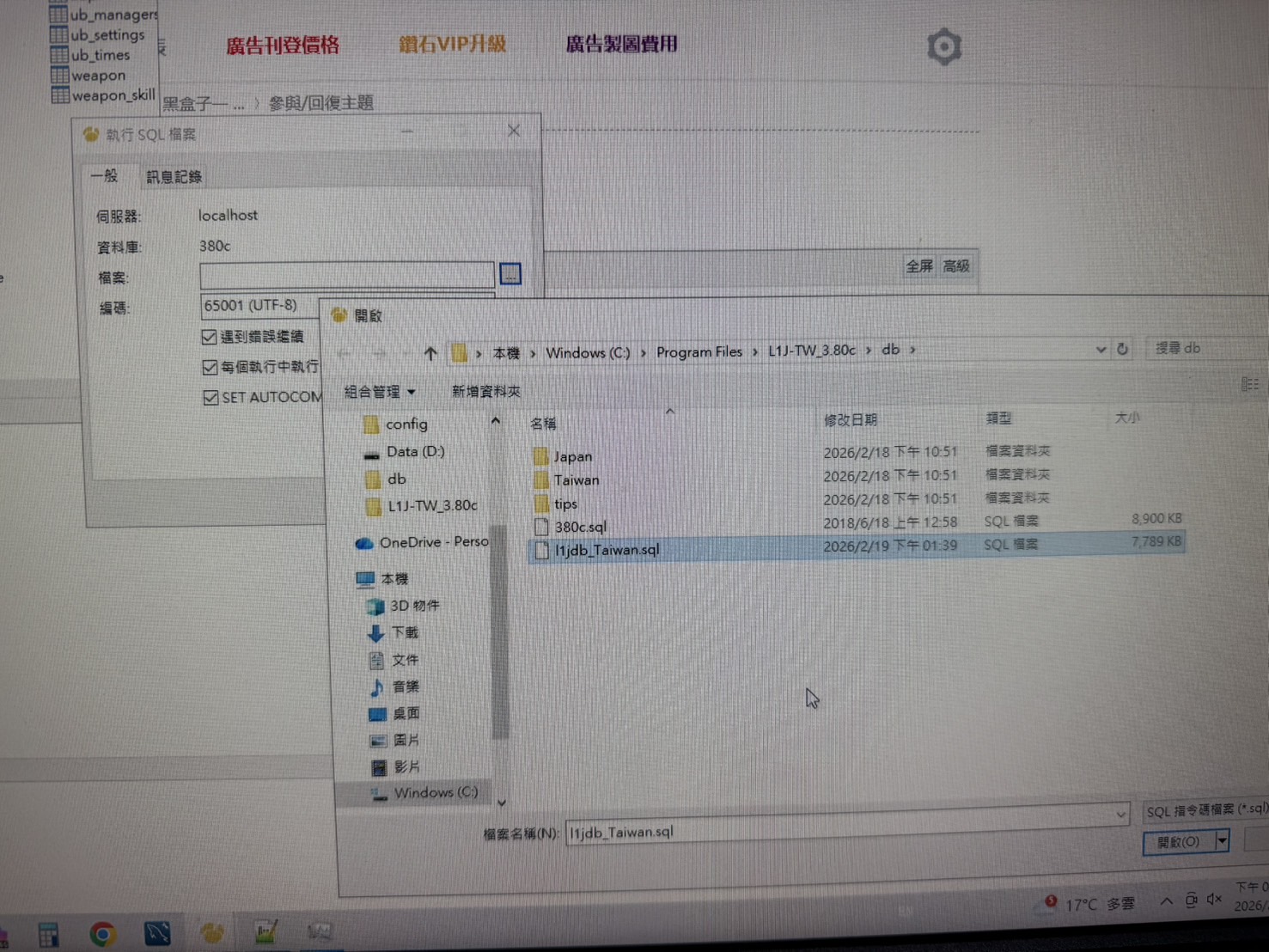The image size is (1269, 952).
Task: Click the dropdown arrow beside the 開啟(O) button
Action: [1221, 841]
